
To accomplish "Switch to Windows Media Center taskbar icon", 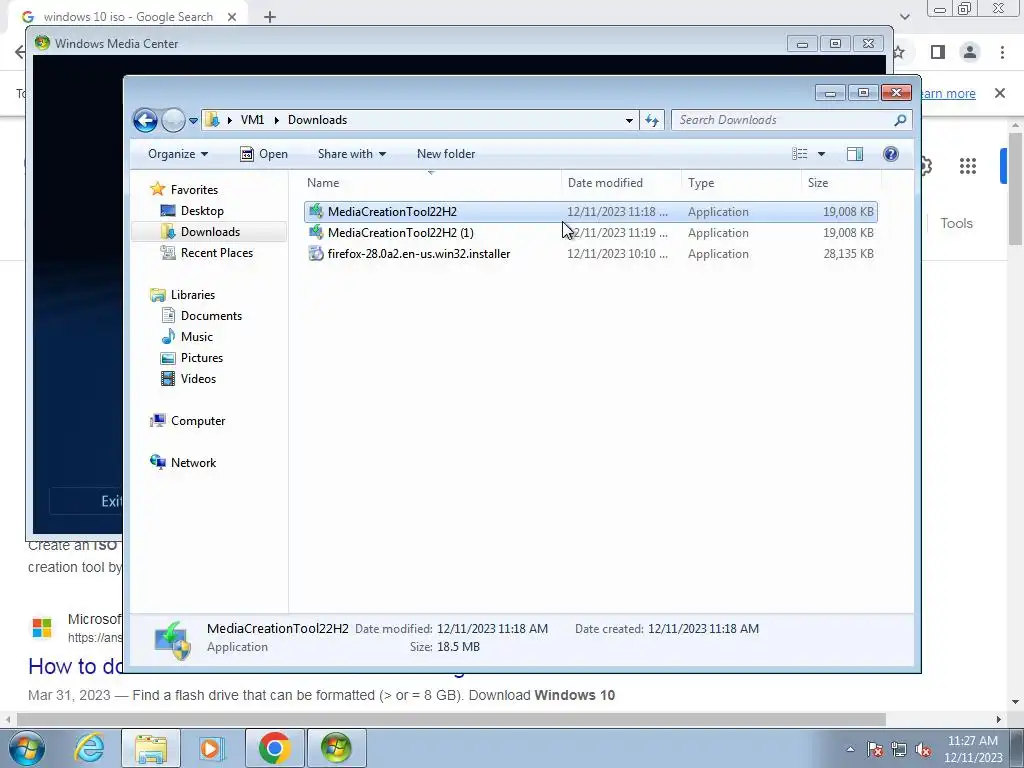I will (x=336, y=748).
